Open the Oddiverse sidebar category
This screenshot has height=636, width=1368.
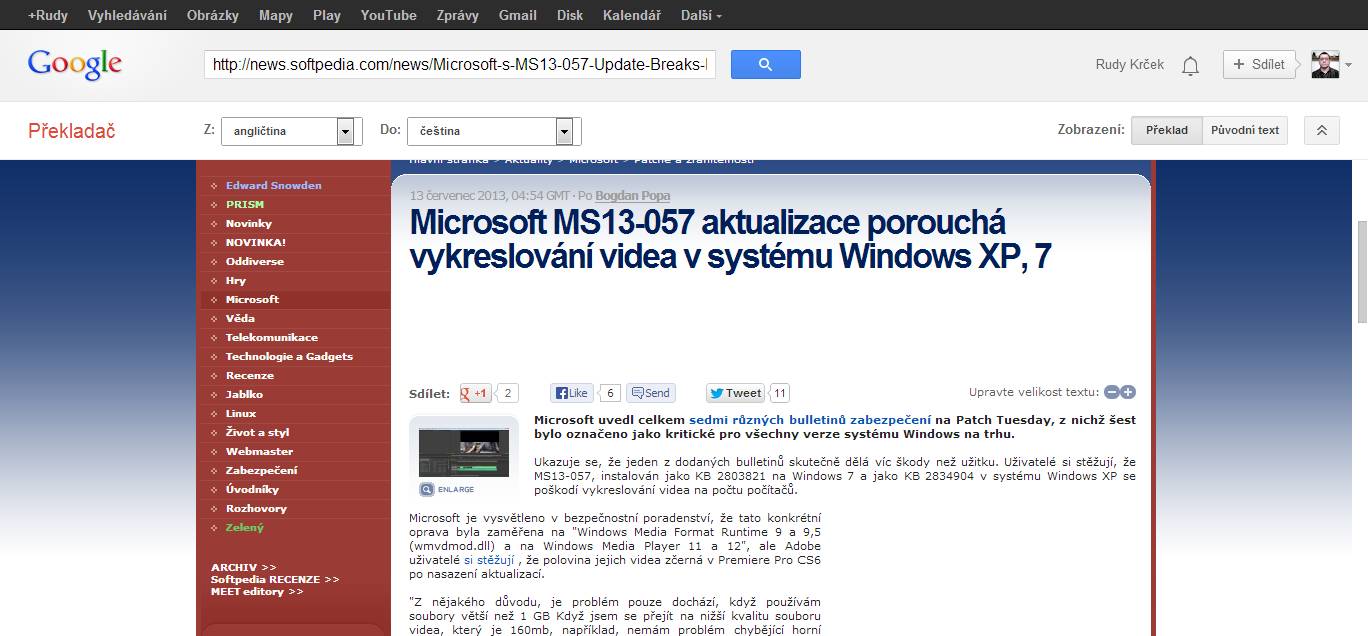[x=255, y=261]
